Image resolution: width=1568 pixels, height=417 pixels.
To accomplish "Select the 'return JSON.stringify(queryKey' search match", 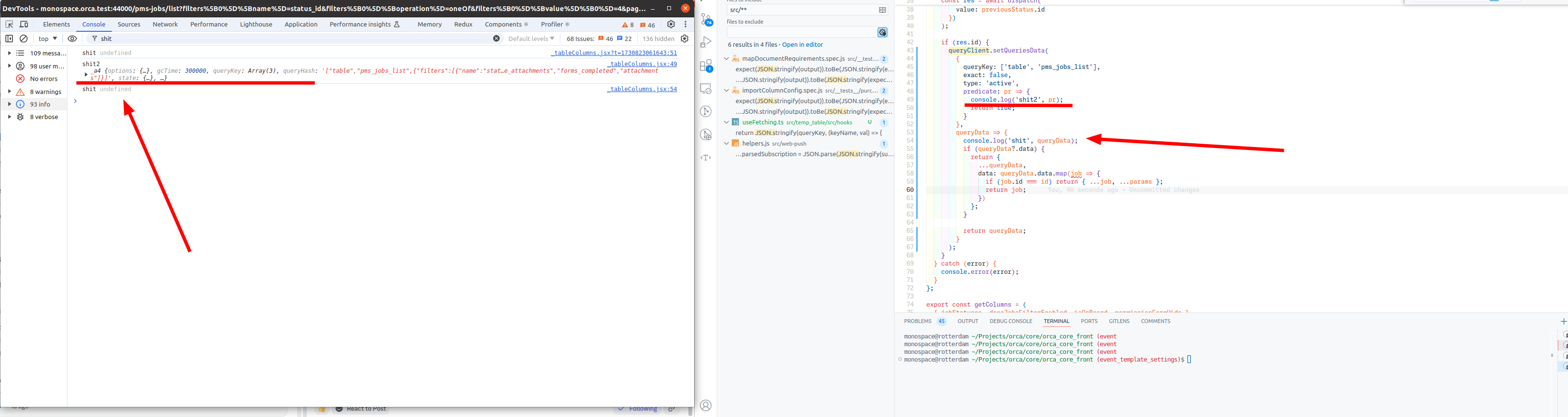I will coord(808,133).
